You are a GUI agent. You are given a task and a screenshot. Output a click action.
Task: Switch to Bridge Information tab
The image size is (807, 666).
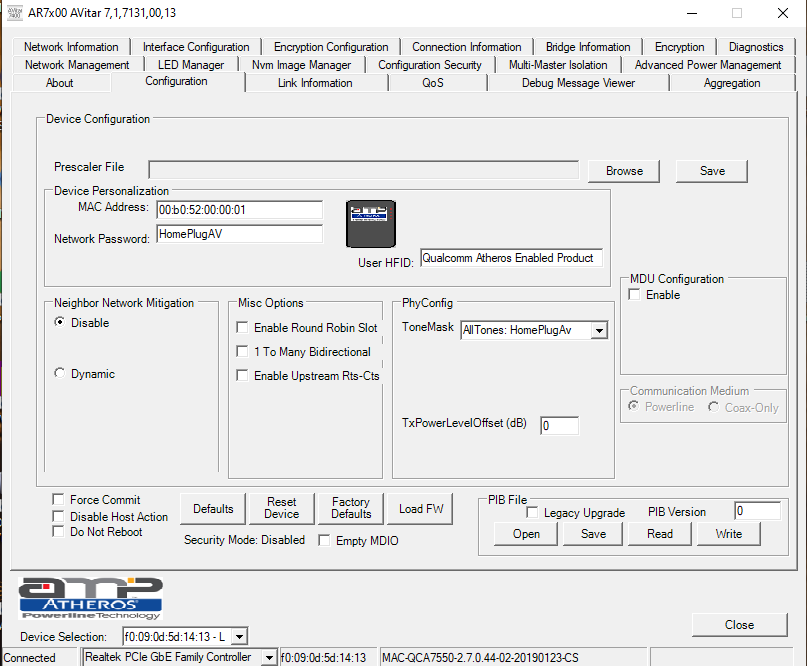pyautogui.click(x=588, y=47)
